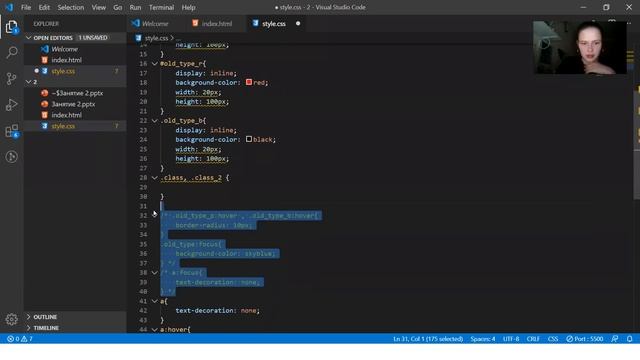Open the Terminal menu
This screenshot has width=640, height=360.
pos(161,7)
